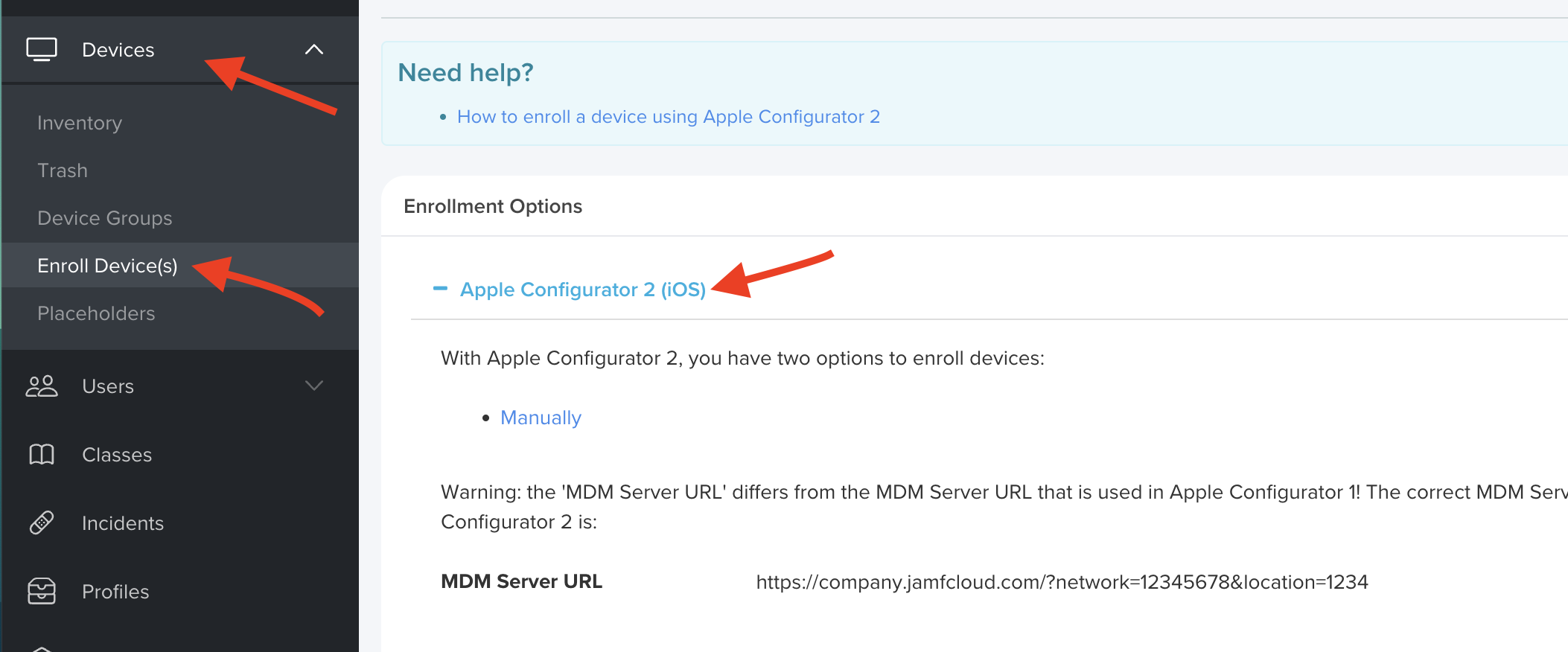This screenshot has width=1568, height=652.
Task: Click the 'MDM Server URL' label
Action: [x=521, y=581]
